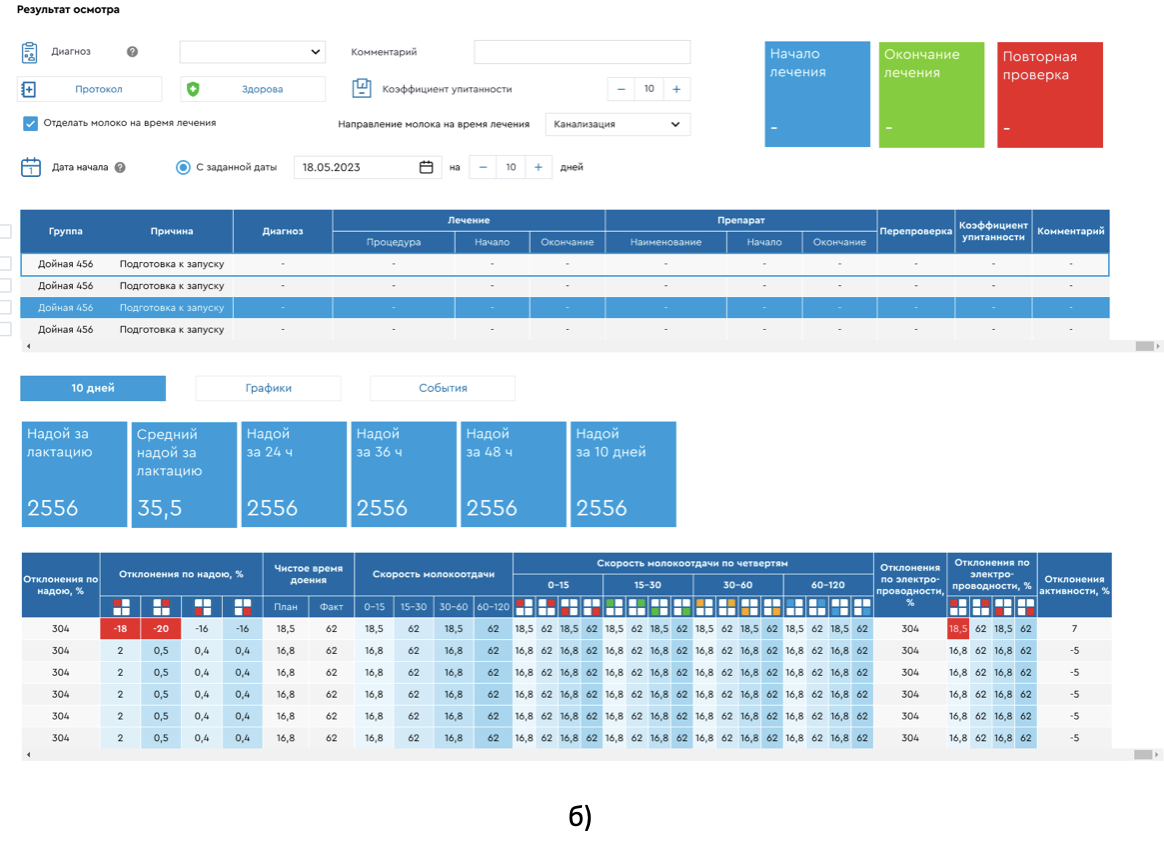Click the red -18 deviation cell

(120, 629)
